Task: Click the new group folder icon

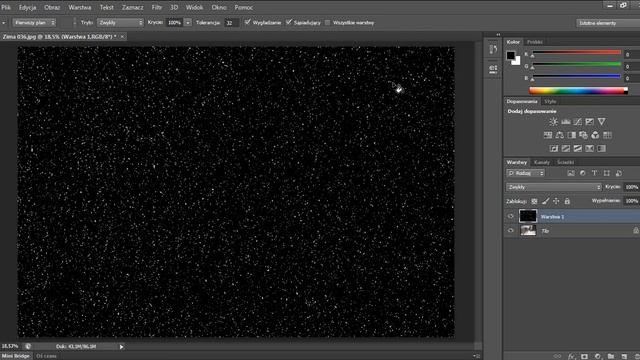Action: coord(611,356)
